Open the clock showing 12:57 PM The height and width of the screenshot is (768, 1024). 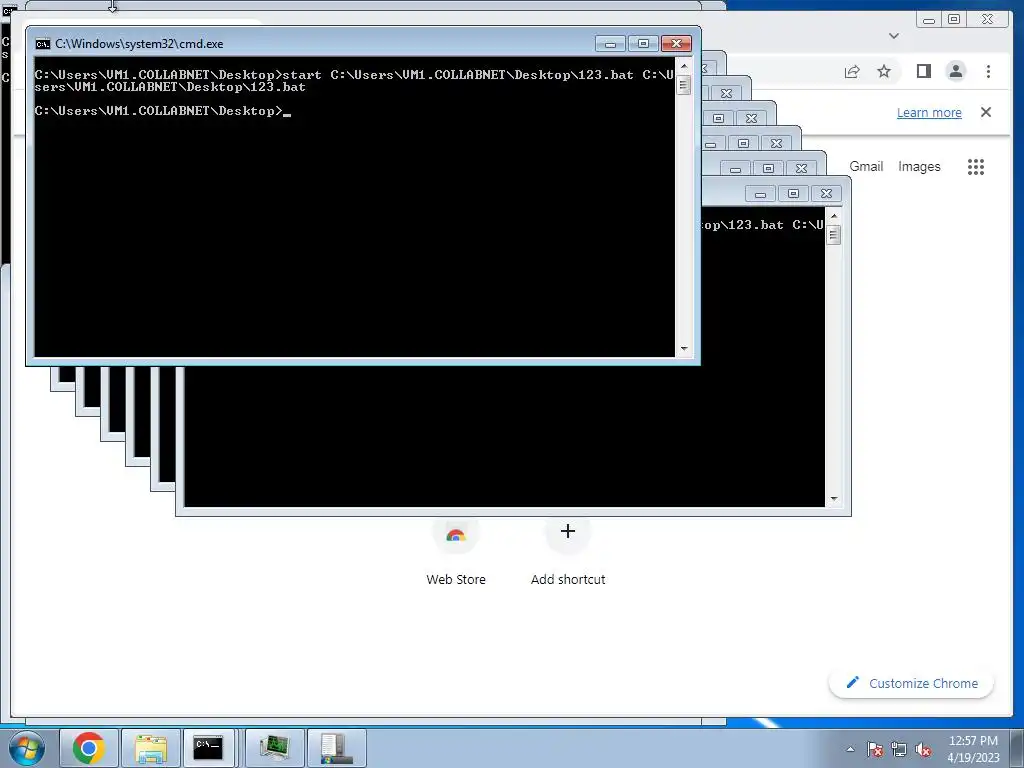tap(973, 748)
